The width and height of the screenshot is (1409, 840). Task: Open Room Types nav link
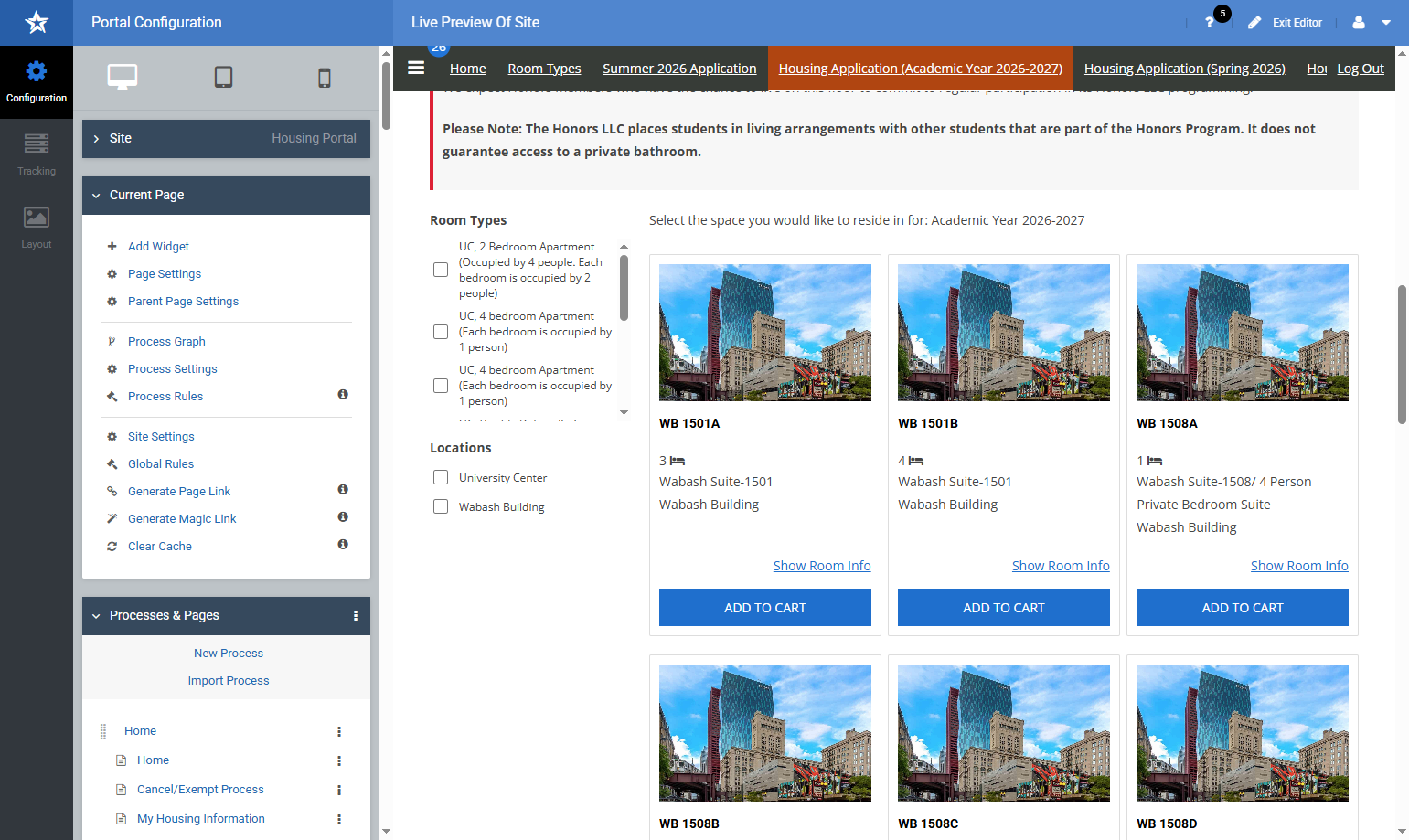pyautogui.click(x=544, y=69)
